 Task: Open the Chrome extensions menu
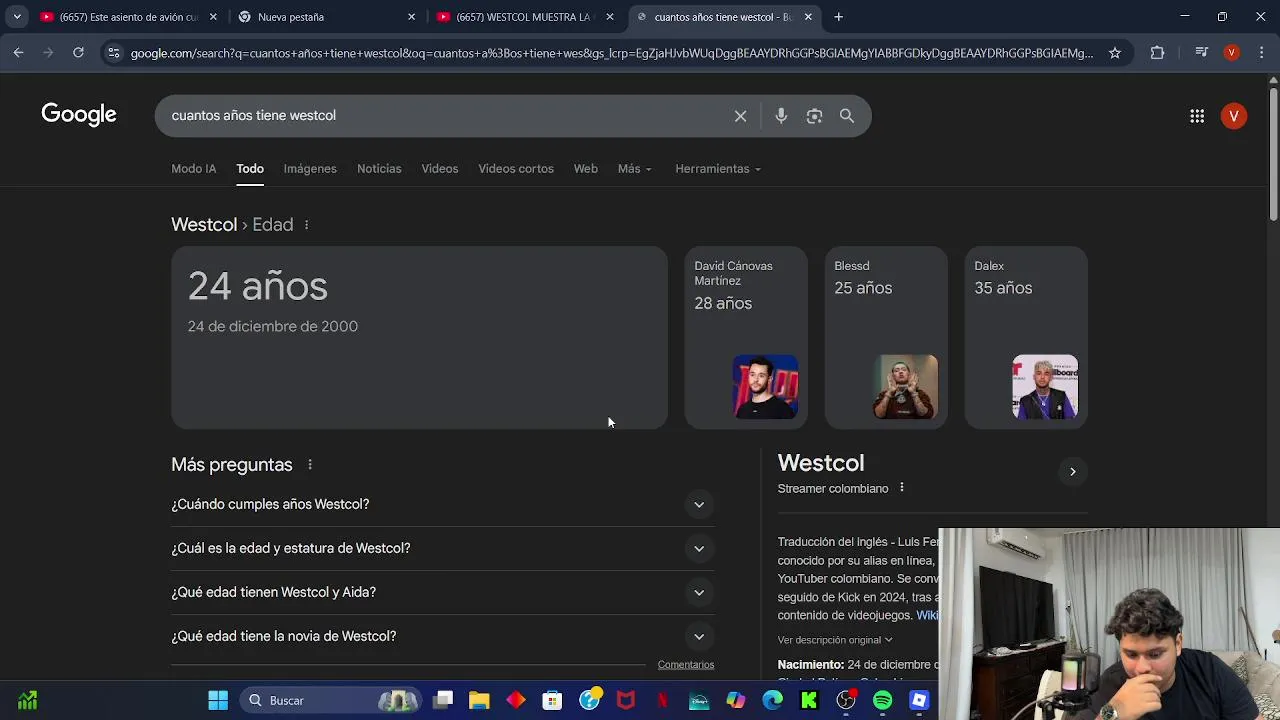(x=1157, y=53)
